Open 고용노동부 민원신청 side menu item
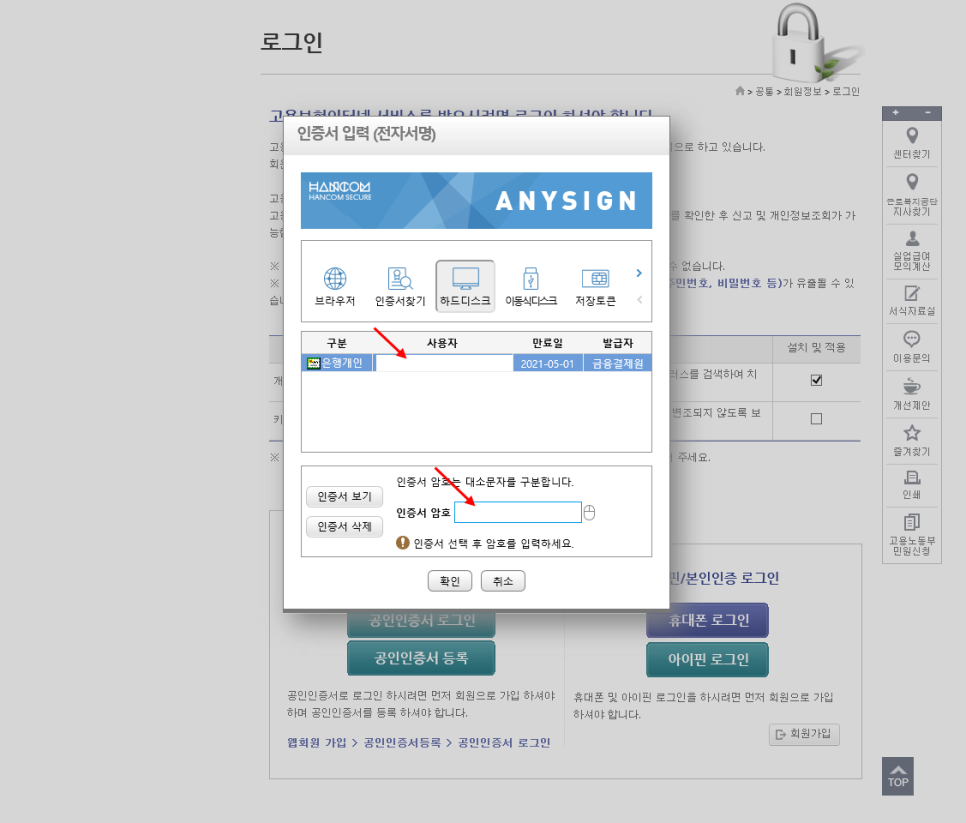966x823 pixels. (912, 534)
